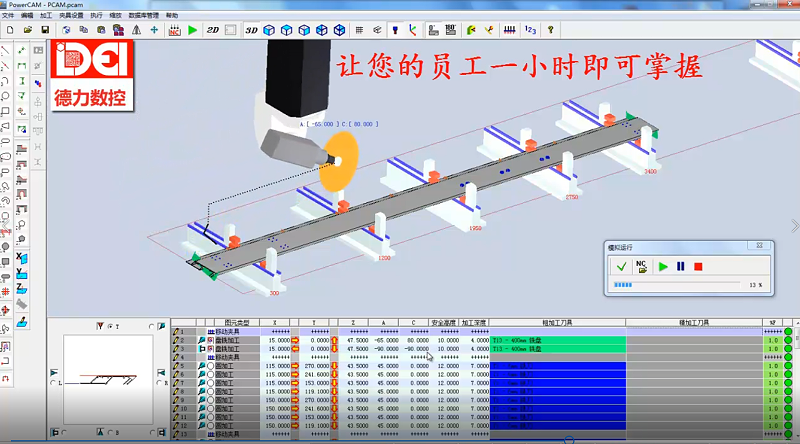
Task: Click the 图元类型 column header
Action: click(236, 323)
